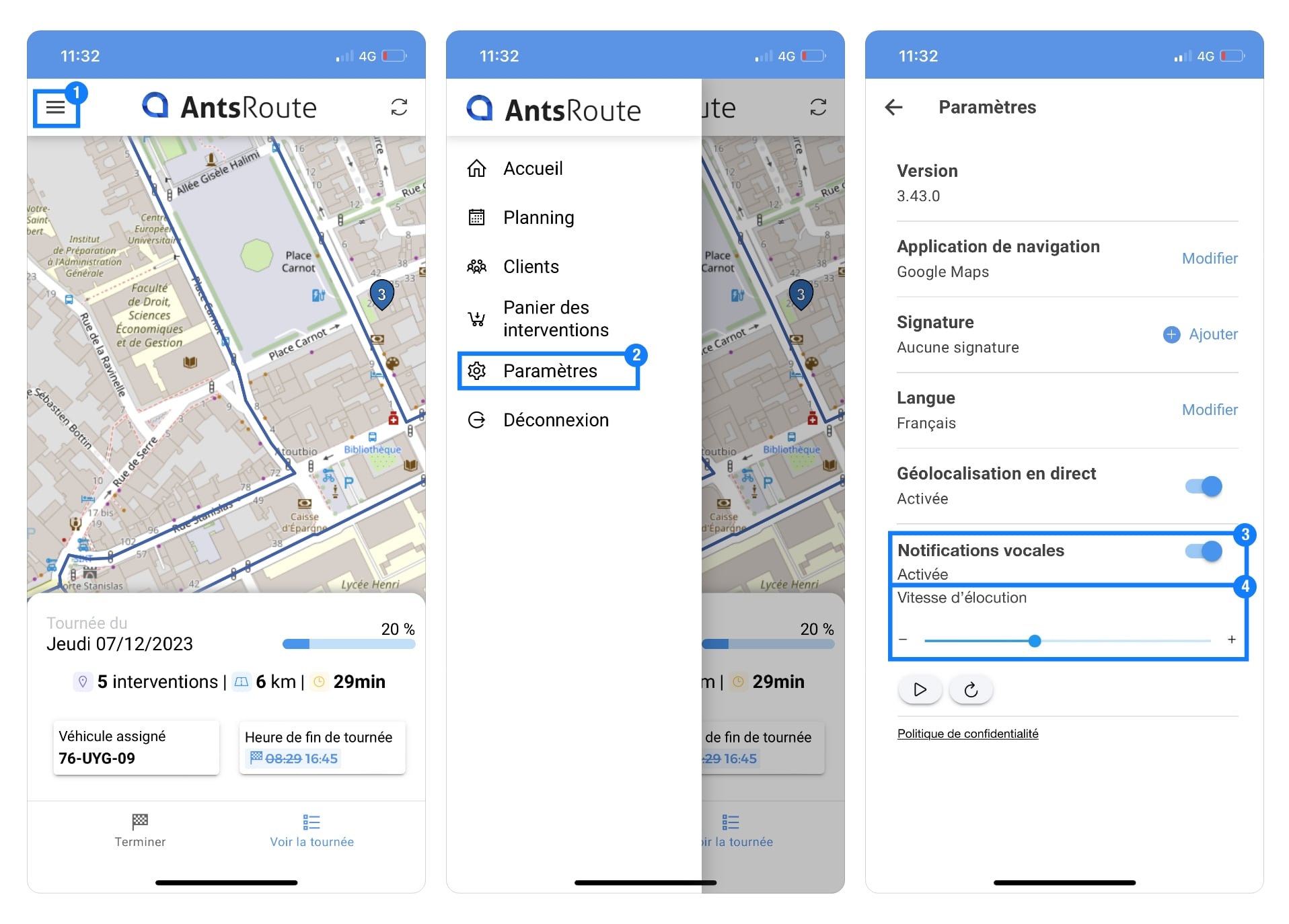The image size is (1289, 924).
Task: Click the Aucune signature text
Action: tap(957, 348)
